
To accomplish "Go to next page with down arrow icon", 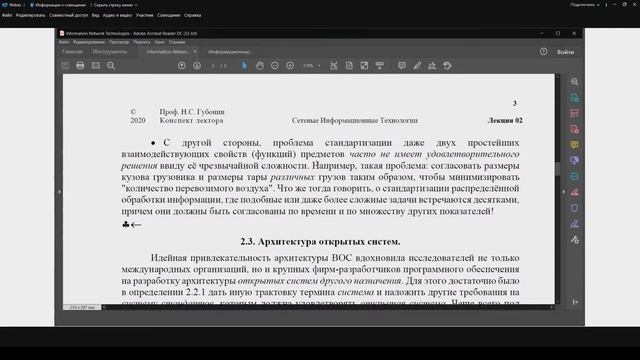I will (197, 66).
